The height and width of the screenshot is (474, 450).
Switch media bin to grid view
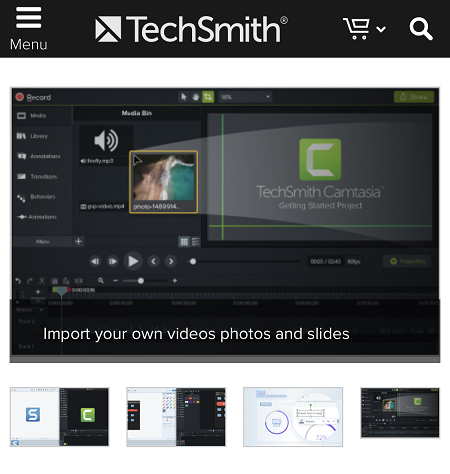click(184, 242)
